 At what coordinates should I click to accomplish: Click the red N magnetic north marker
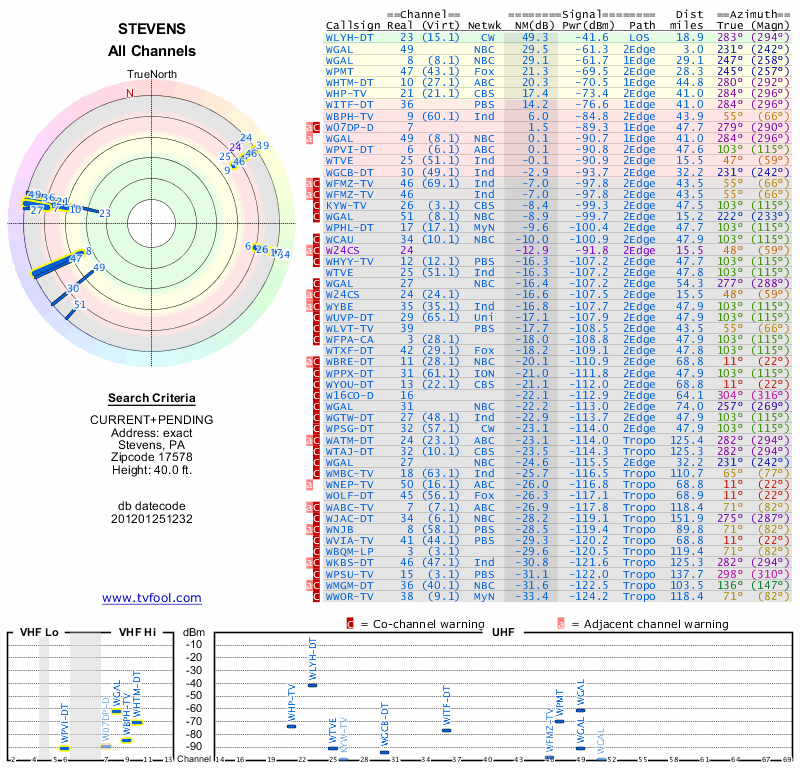pos(130,93)
